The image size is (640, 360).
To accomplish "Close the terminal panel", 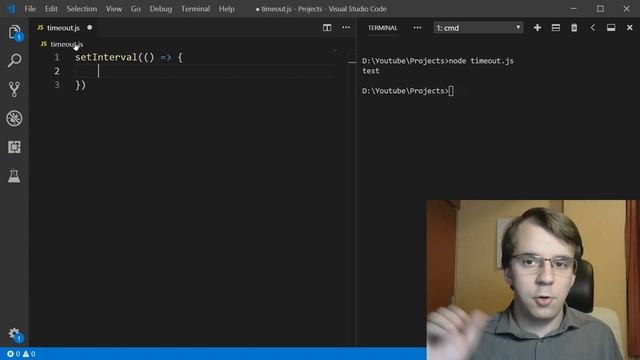I will 629,27.
